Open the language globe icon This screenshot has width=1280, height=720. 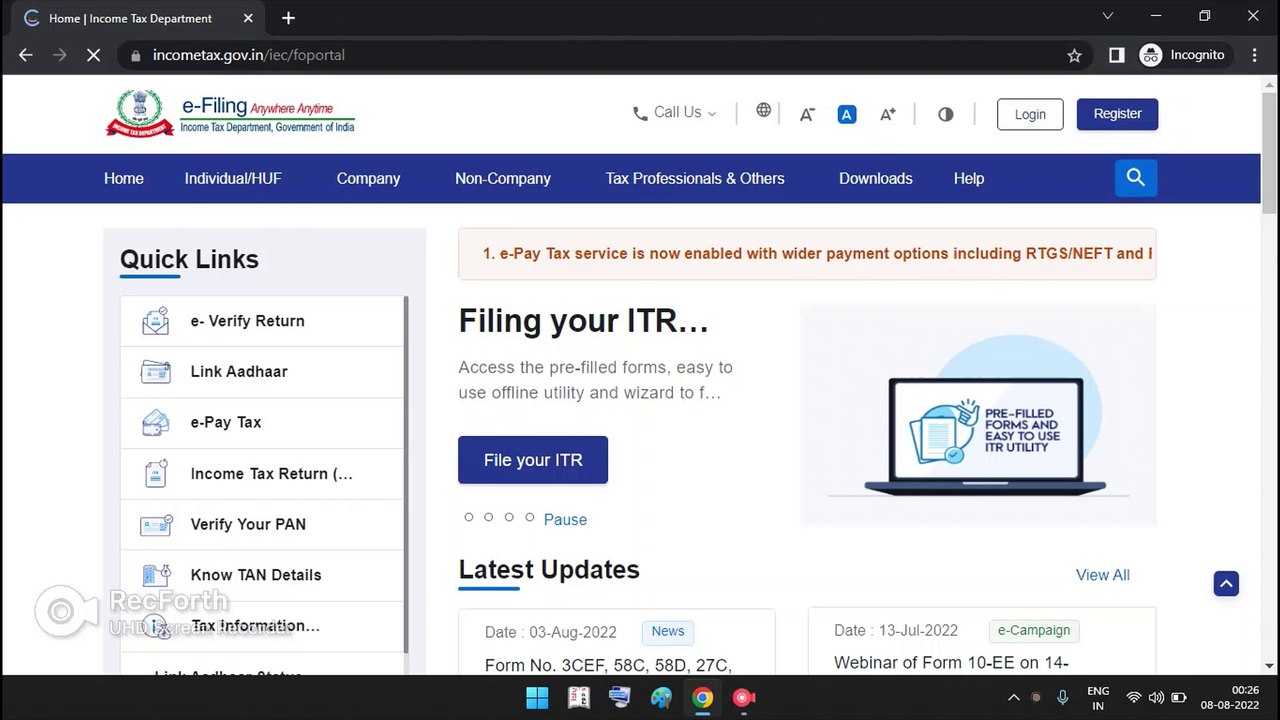(764, 110)
